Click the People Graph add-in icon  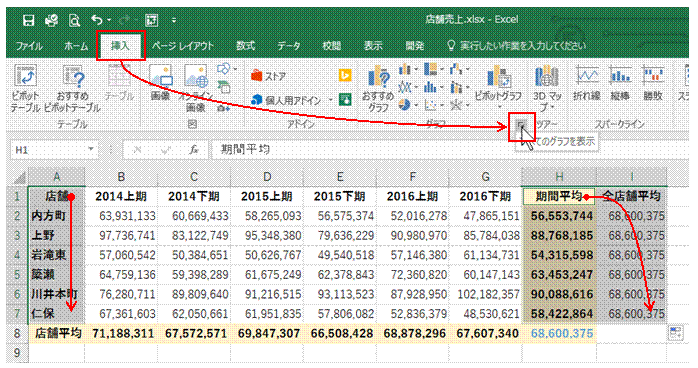pyautogui.click(x=345, y=99)
